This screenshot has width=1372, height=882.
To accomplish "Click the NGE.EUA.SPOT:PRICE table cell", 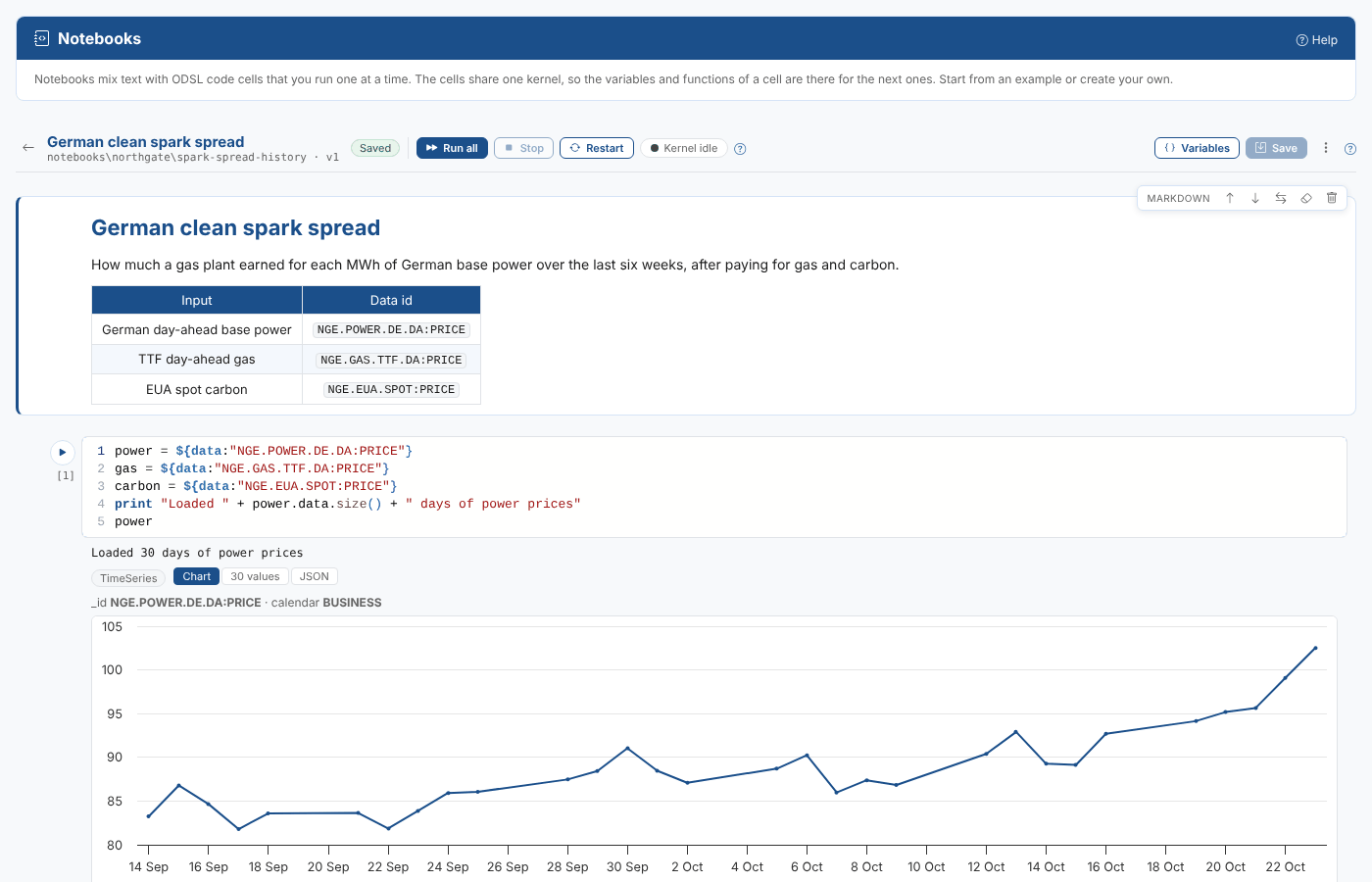I will click(391, 389).
